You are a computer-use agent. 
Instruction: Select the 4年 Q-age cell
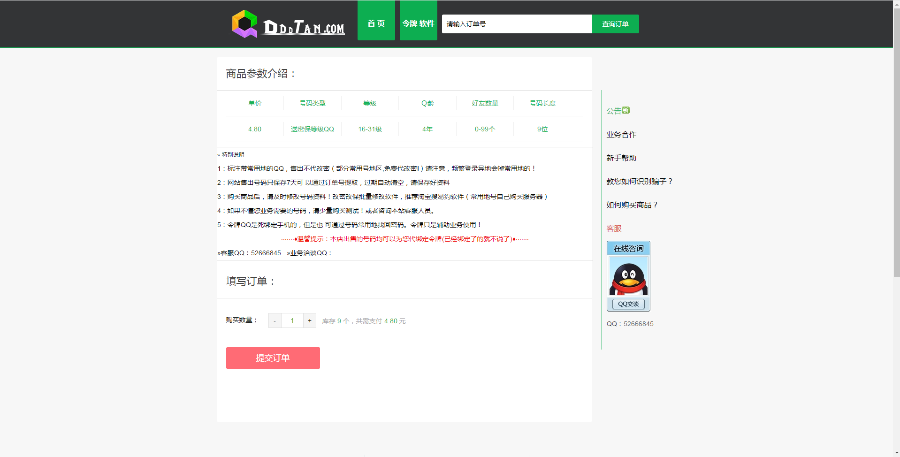(x=428, y=129)
